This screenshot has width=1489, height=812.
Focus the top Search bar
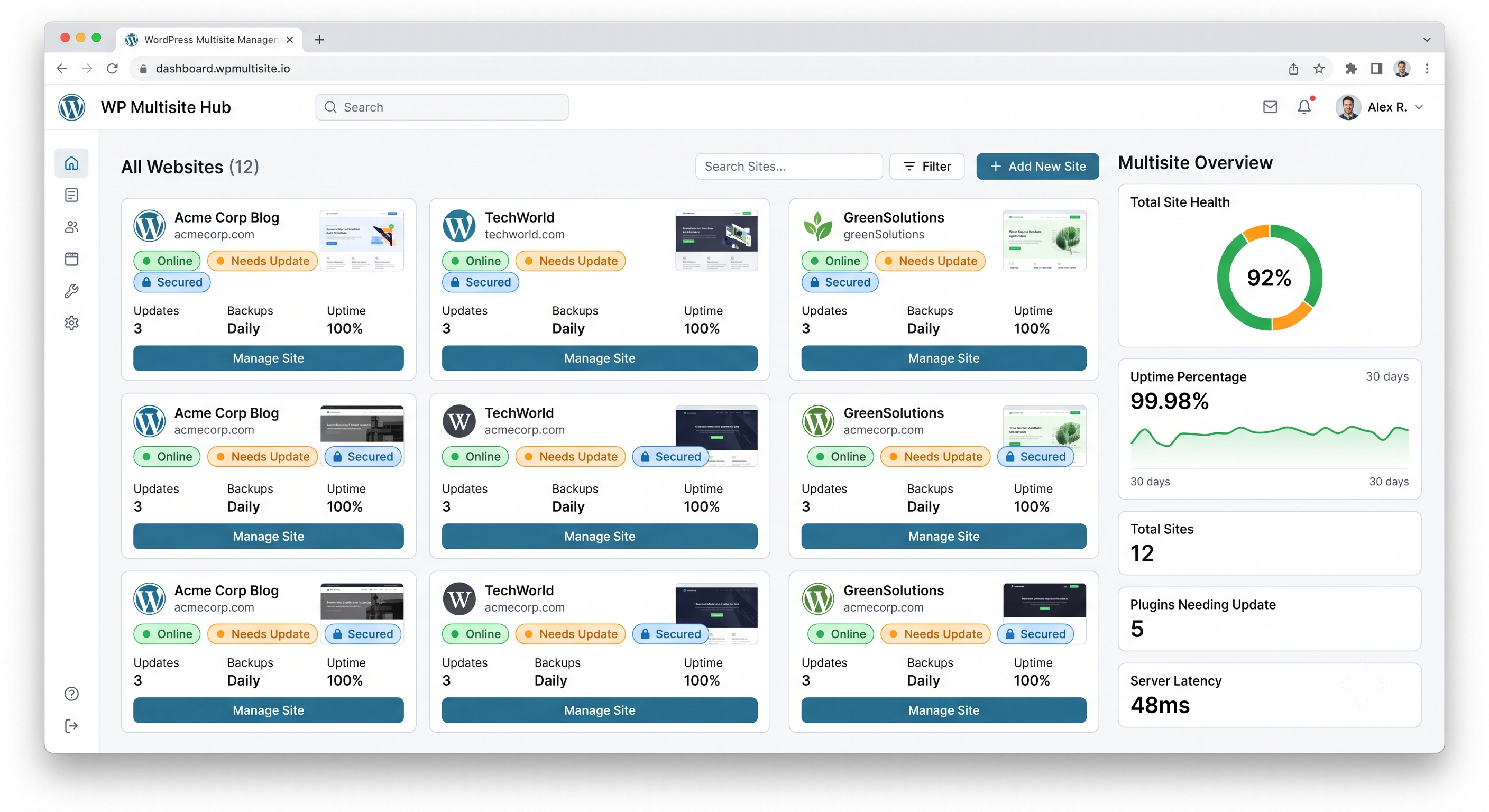point(442,107)
